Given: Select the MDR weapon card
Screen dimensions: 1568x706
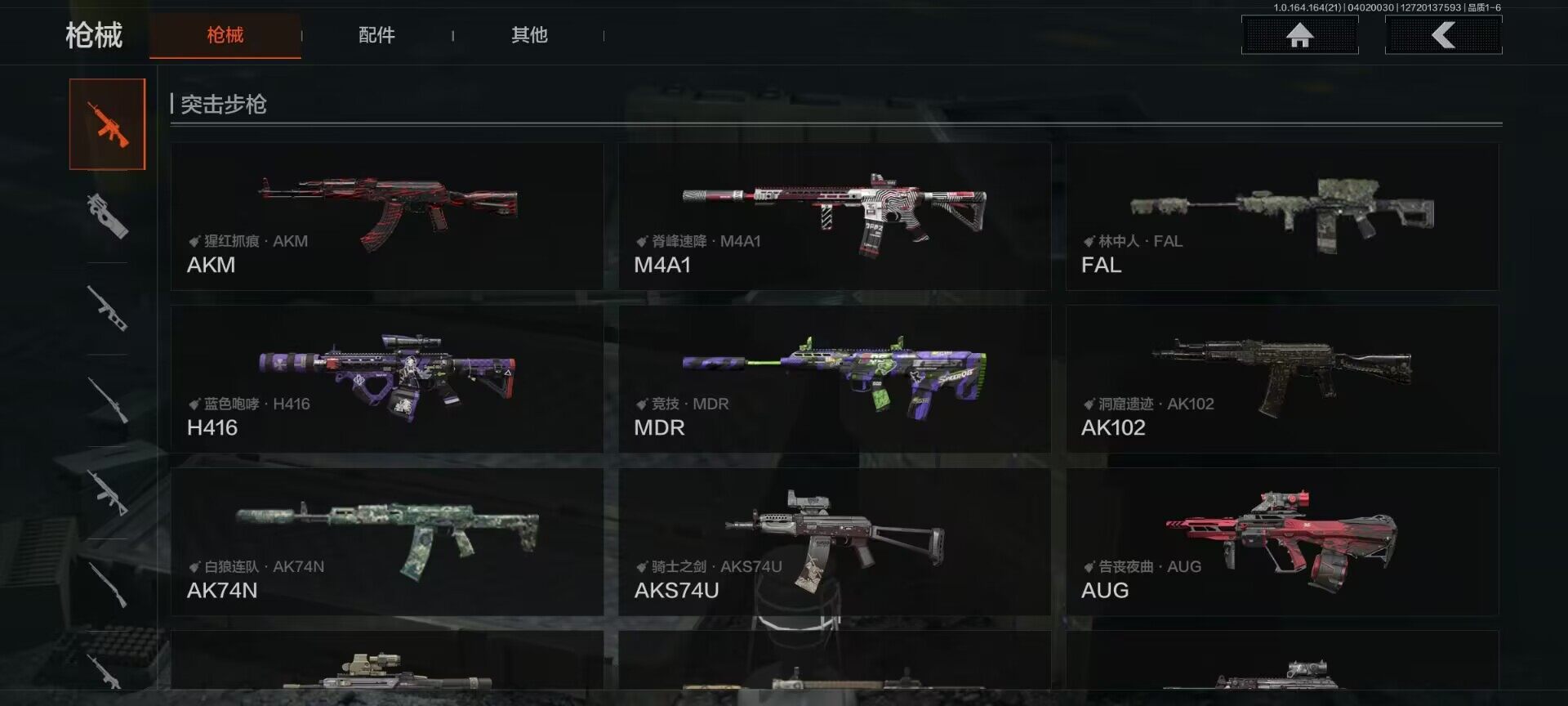Looking at the screenshot, I should 835,379.
